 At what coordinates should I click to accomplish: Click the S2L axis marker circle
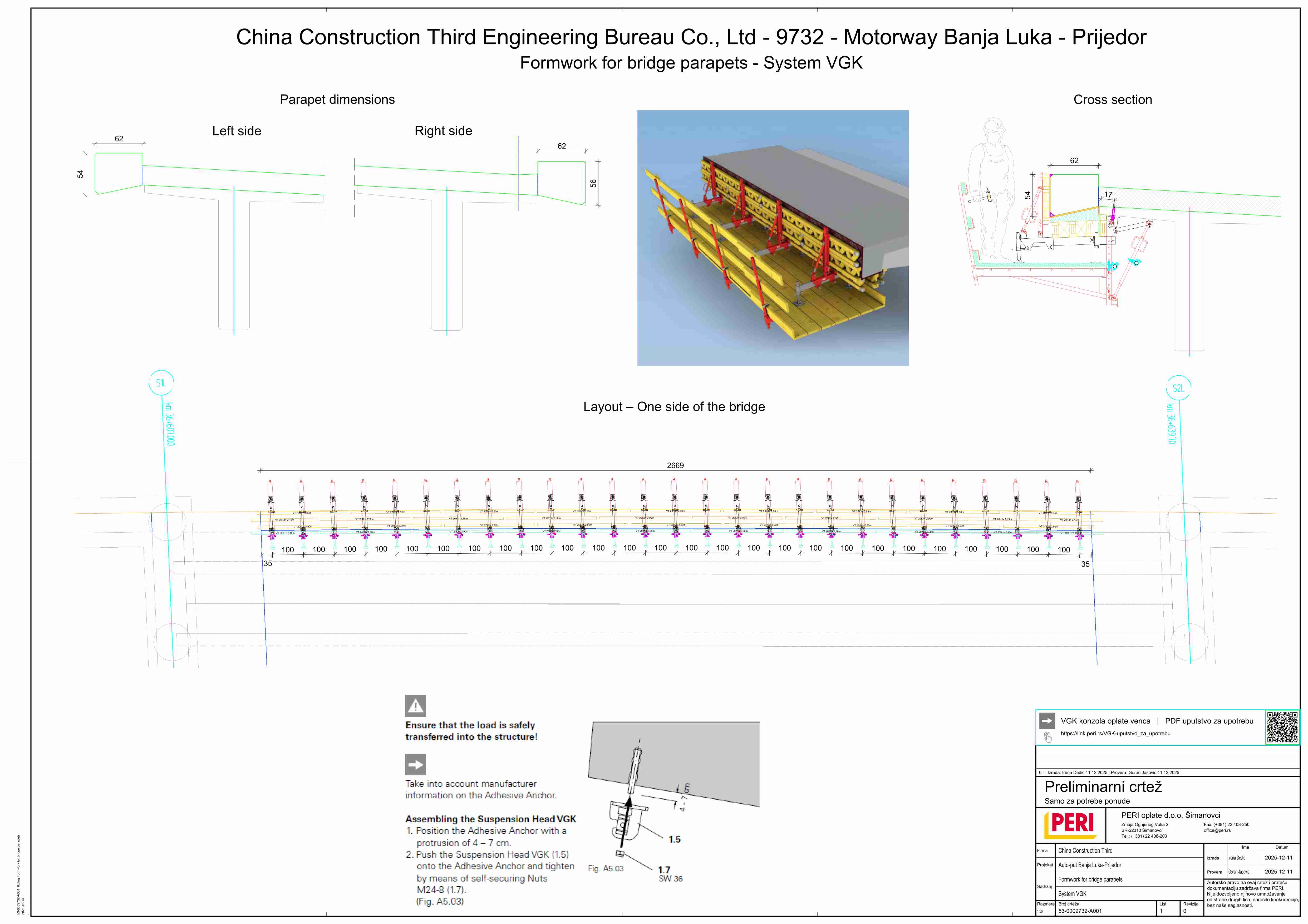(x=1178, y=389)
